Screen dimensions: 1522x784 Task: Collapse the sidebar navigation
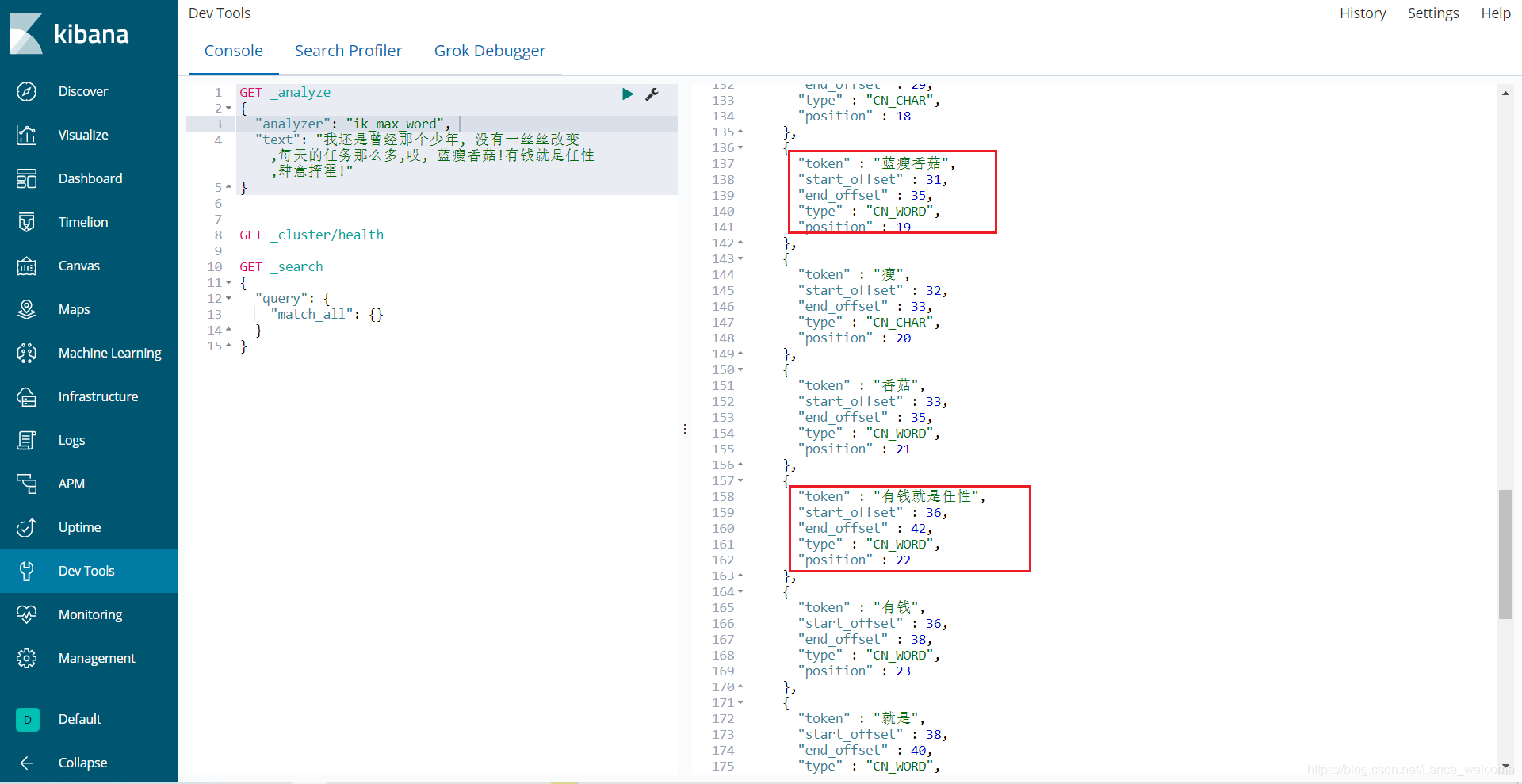coord(82,763)
